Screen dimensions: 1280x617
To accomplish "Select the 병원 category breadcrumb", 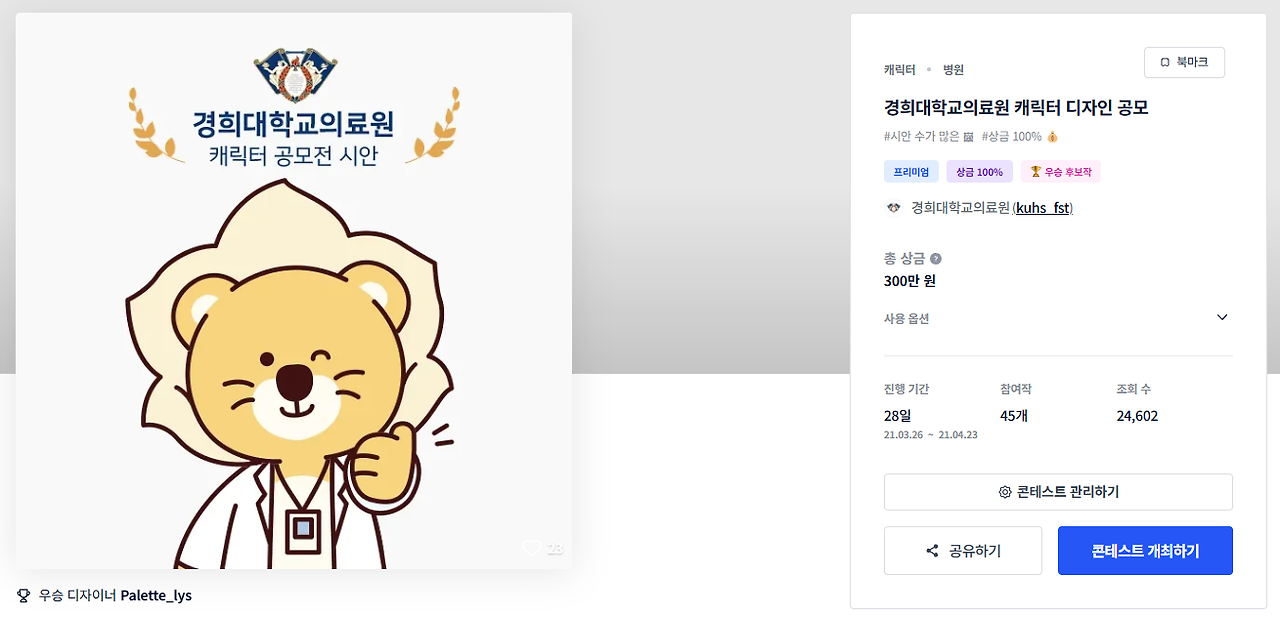I will click(x=953, y=70).
